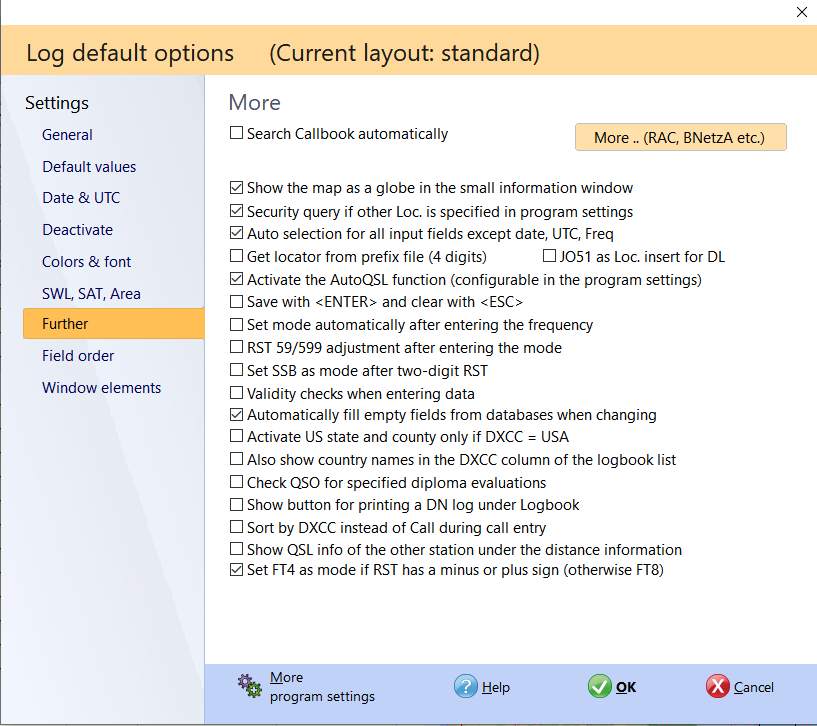Click the blue question mark Help icon
817x726 pixels.
pos(465,686)
